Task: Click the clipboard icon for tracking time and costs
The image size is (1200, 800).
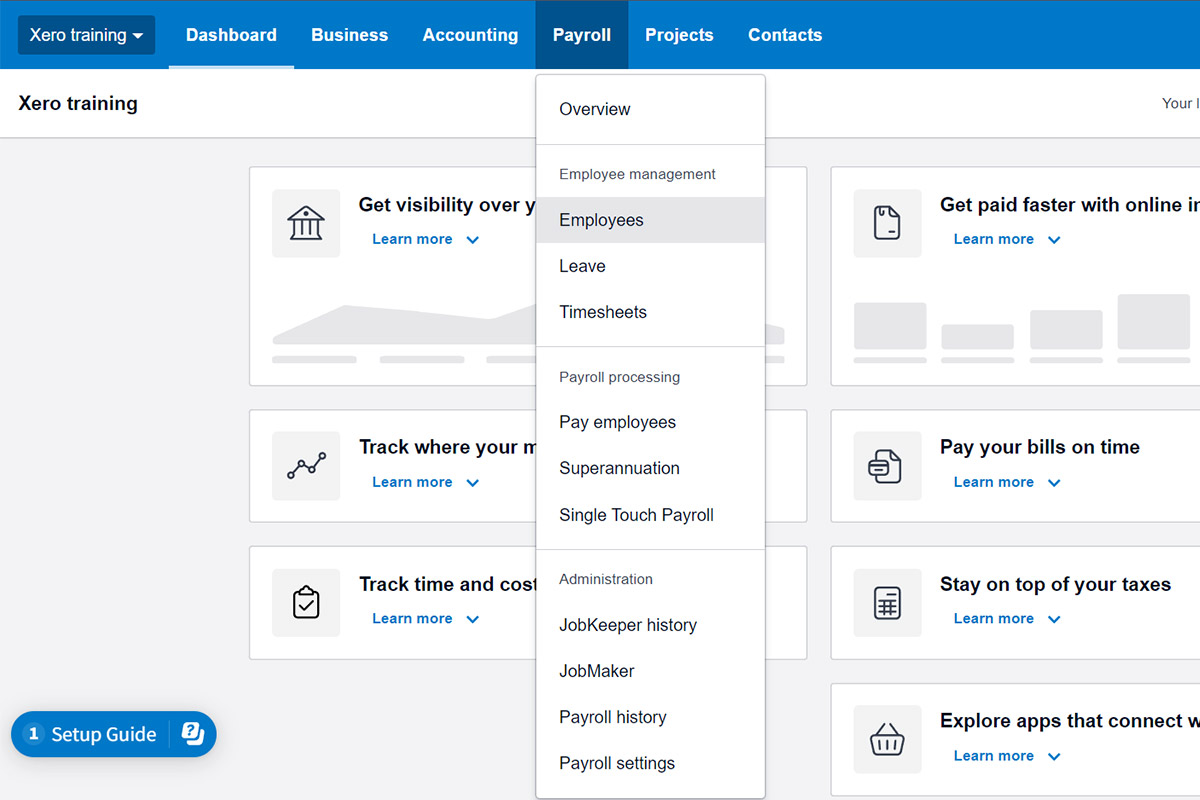Action: [306, 603]
